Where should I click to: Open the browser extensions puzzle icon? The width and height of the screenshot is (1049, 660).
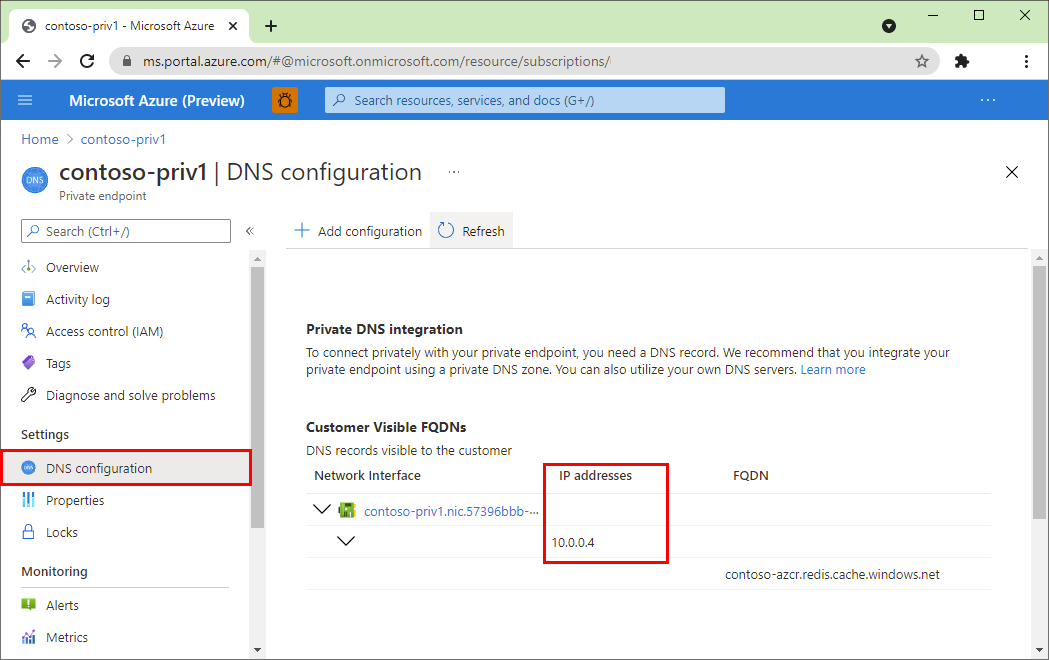point(961,61)
